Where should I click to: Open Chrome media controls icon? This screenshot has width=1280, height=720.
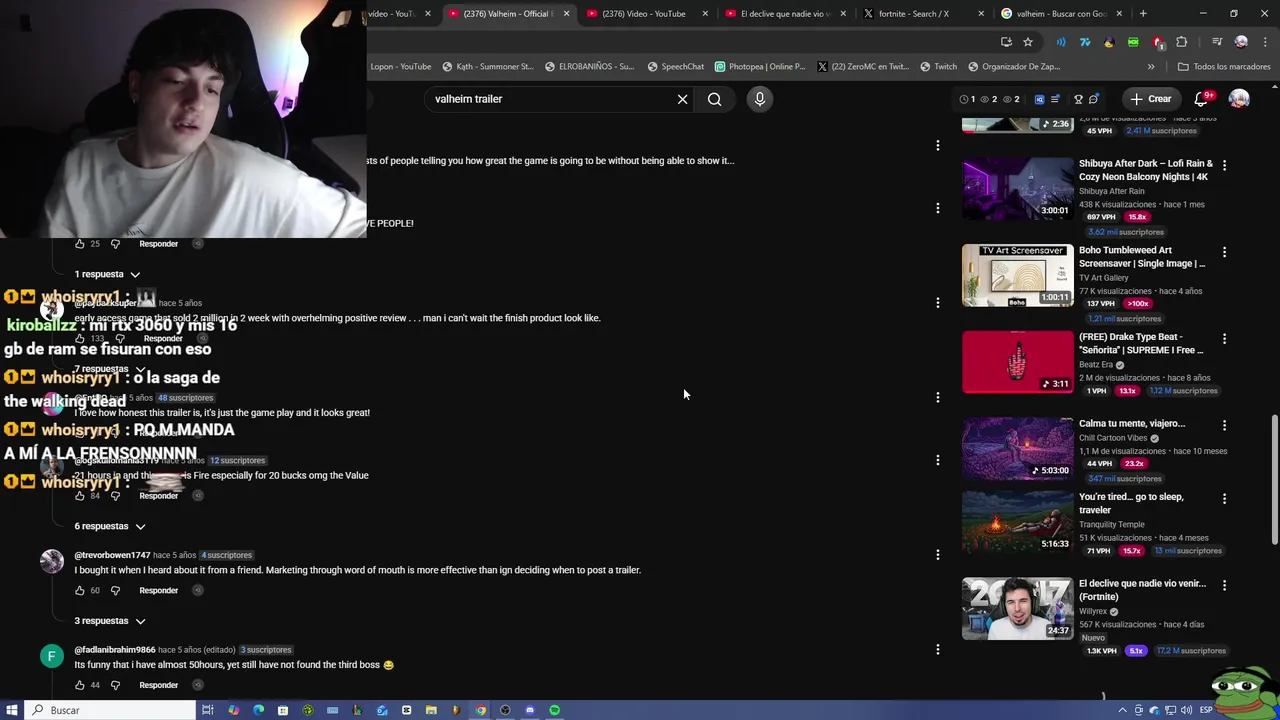pyautogui.click(x=1217, y=42)
